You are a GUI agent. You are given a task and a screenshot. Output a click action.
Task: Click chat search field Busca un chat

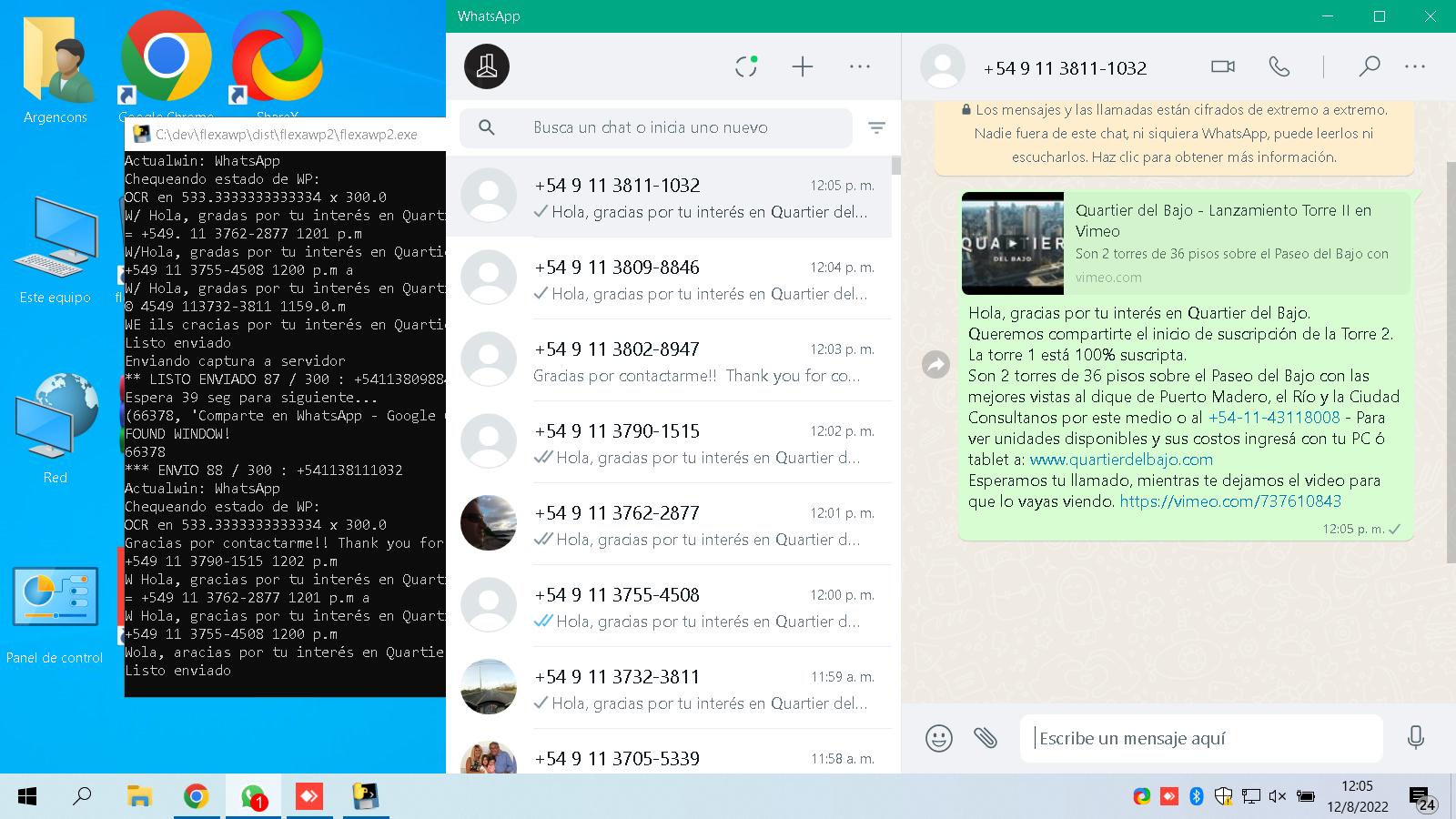click(655, 128)
